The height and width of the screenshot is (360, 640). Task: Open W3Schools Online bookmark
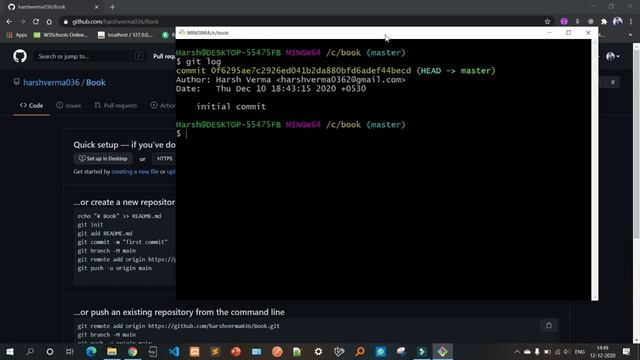[60, 35]
